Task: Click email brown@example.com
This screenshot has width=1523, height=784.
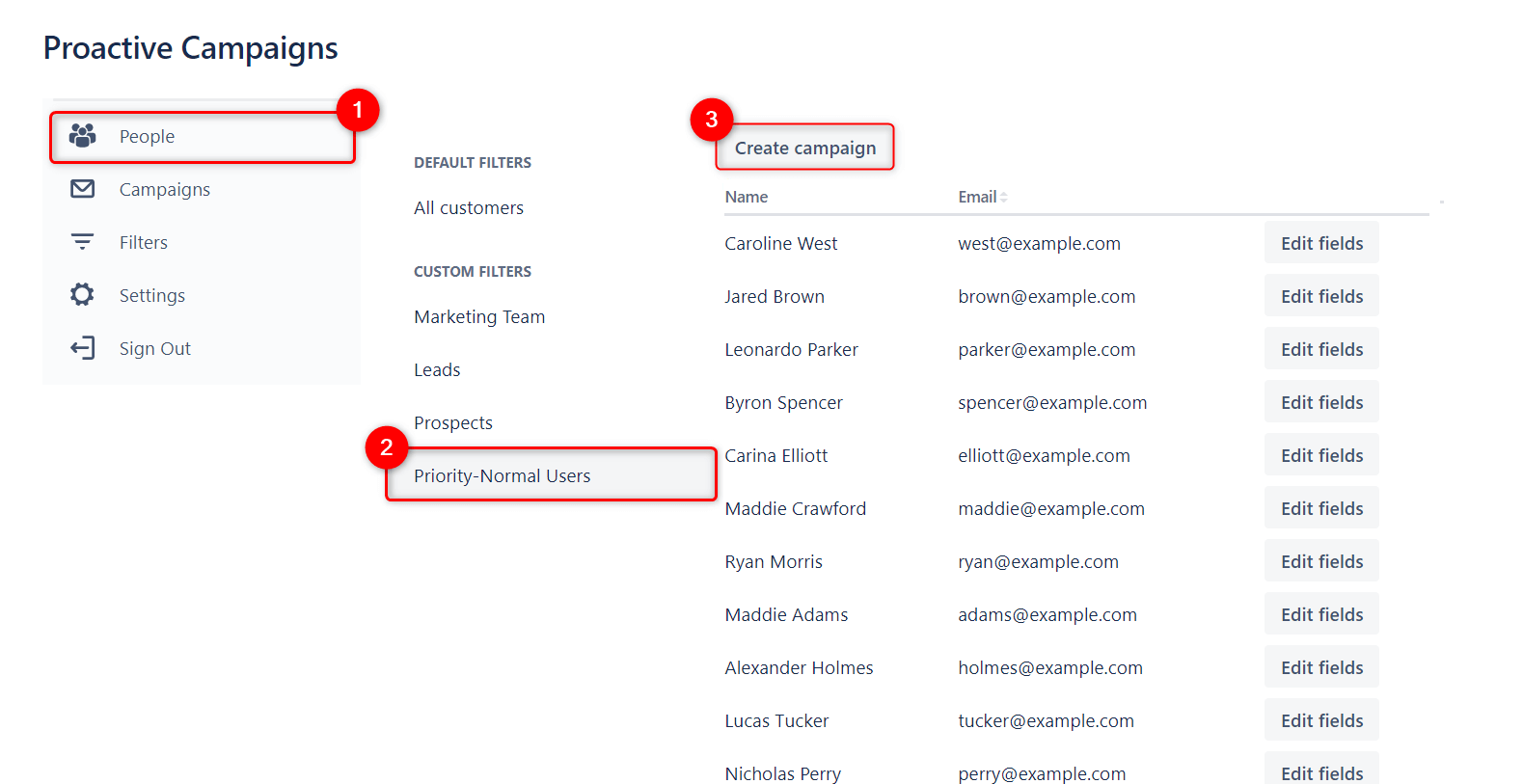Action: click(1047, 297)
